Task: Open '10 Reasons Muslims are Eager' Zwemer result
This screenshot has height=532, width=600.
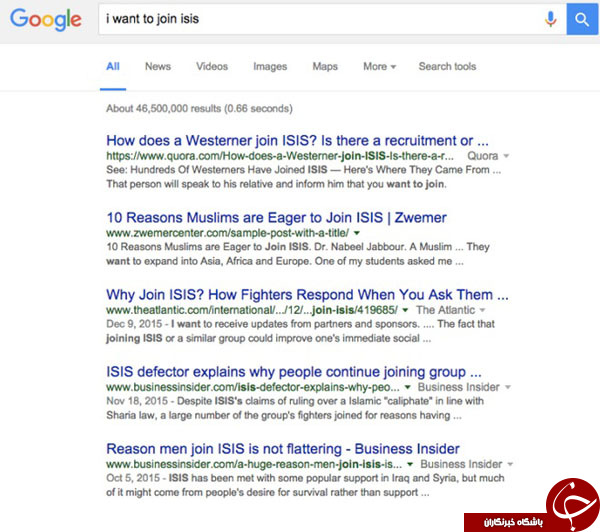Action: (276, 218)
